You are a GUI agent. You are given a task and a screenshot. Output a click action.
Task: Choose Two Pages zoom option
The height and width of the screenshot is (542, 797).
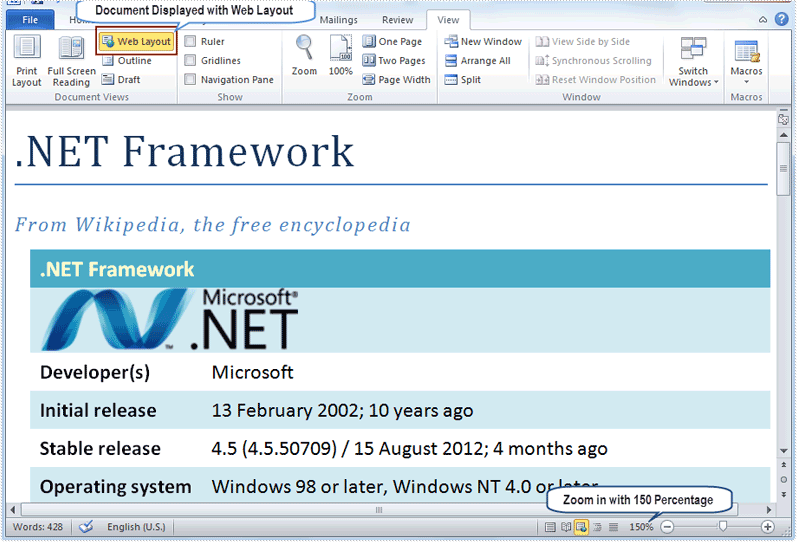point(394,61)
